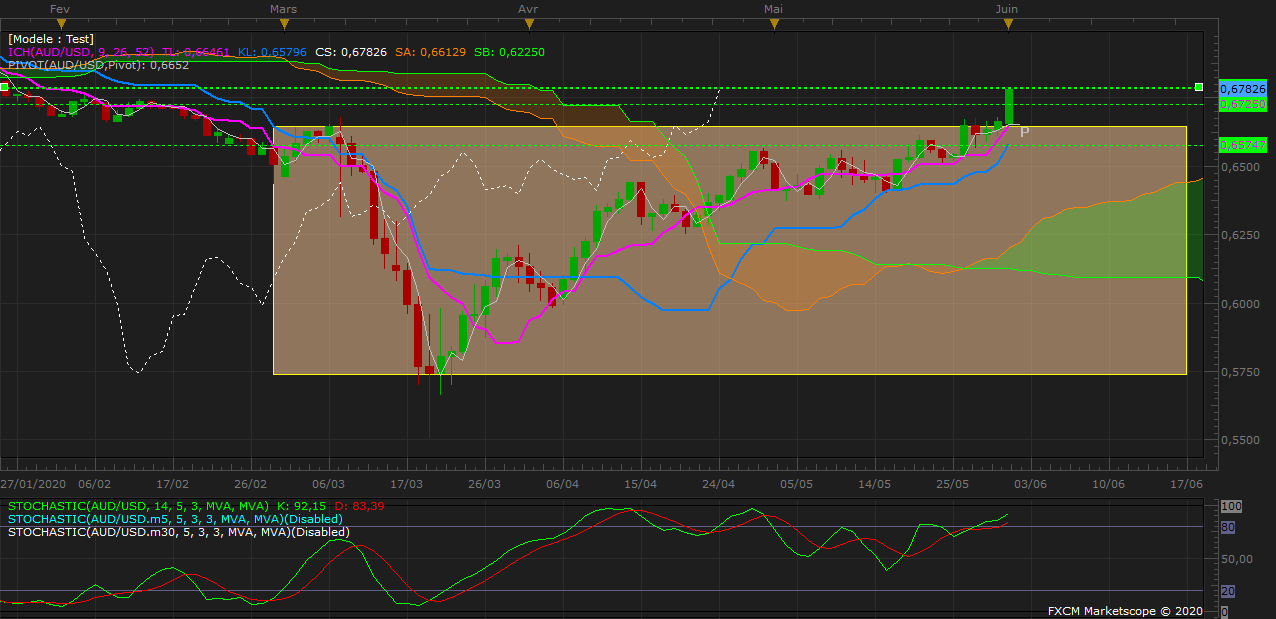1276x619 pixels.
Task: Click the 20 oversold level label
Action: coord(1229,591)
